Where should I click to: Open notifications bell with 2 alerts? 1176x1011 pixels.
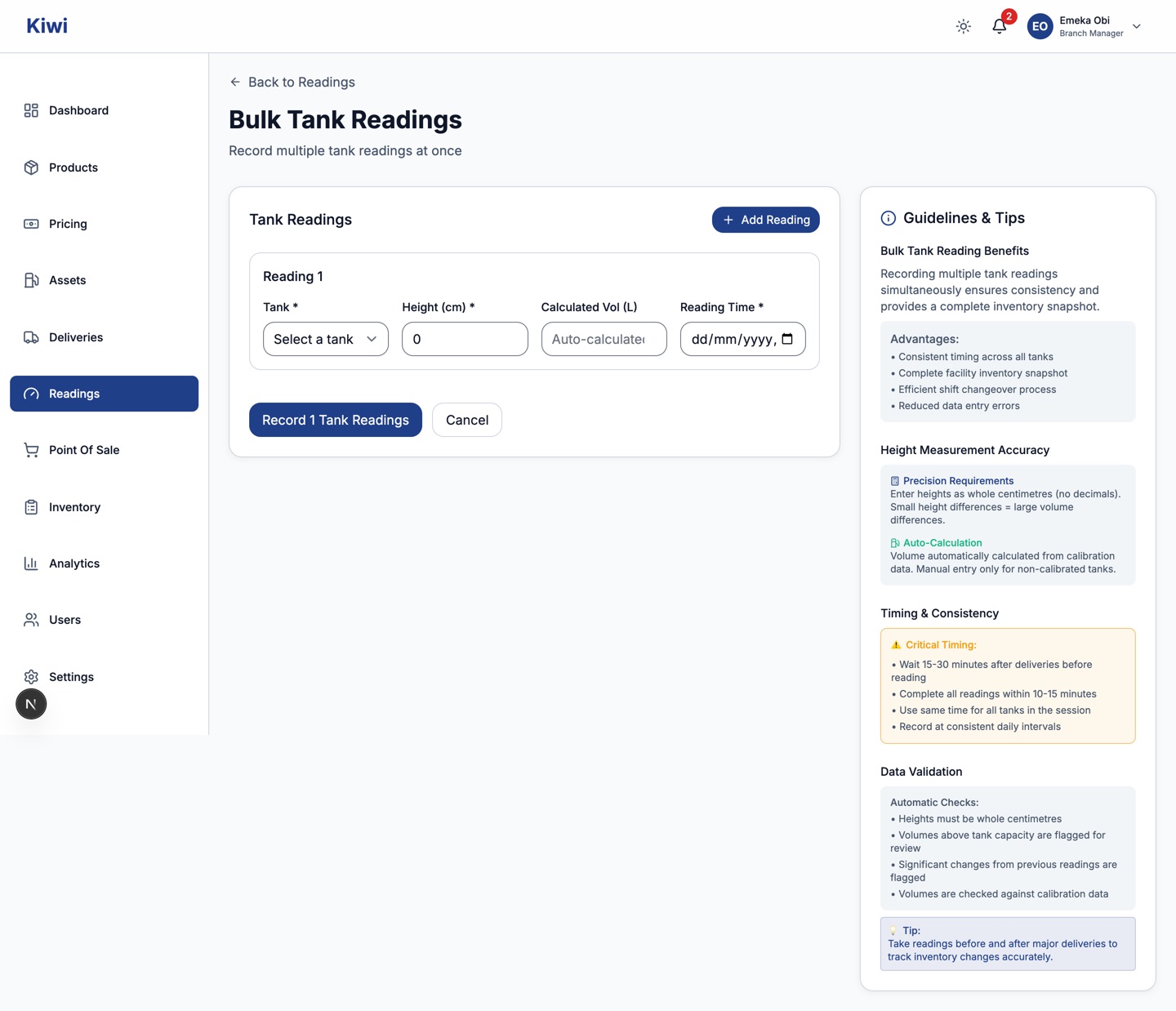pyautogui.click(x=1000, y=26)
